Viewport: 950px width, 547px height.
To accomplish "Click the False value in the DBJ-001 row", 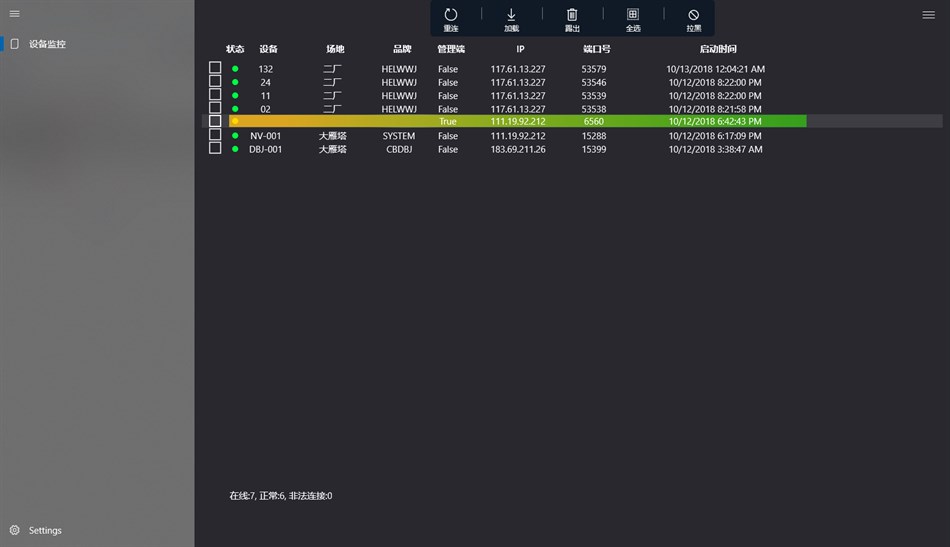I will (x=448, y=149).
